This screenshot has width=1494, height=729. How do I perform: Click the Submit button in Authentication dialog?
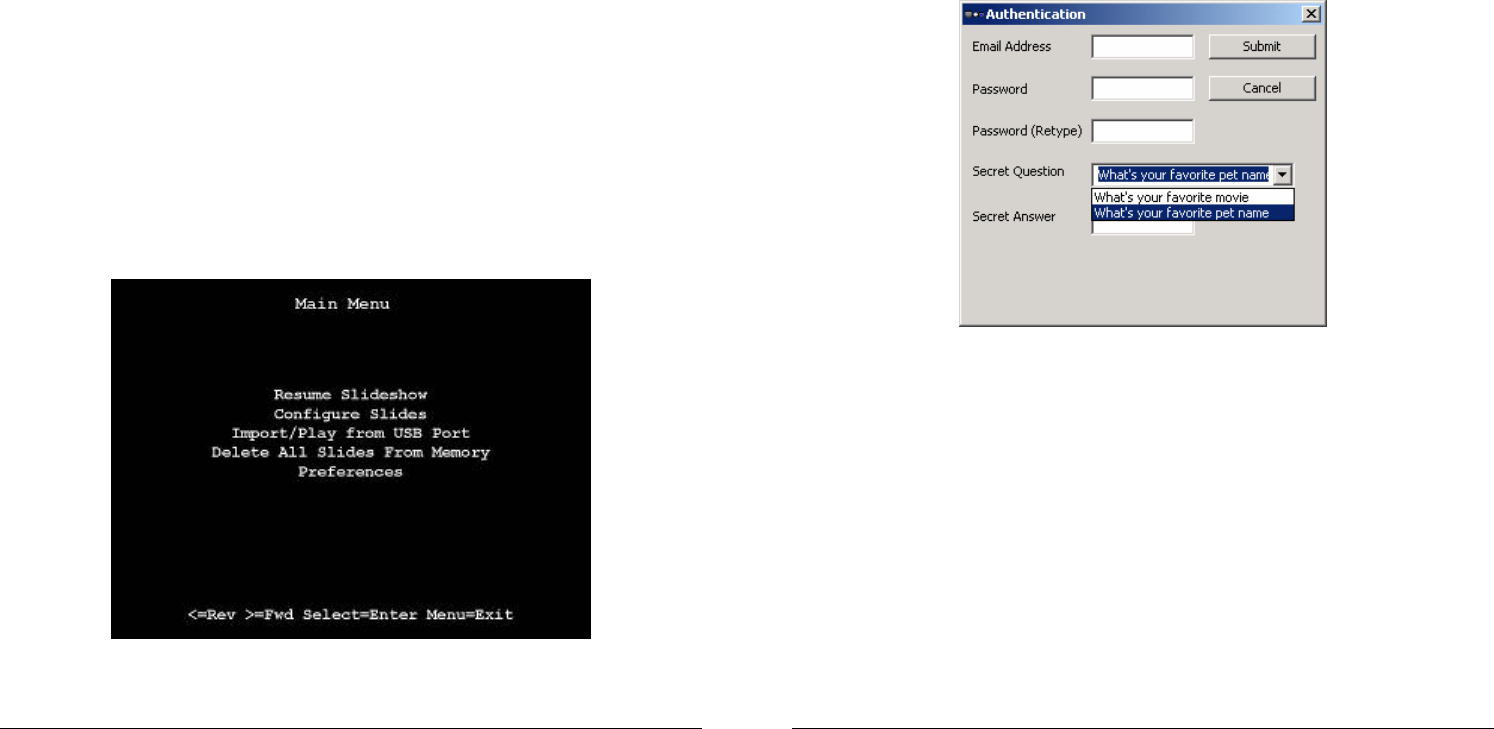coord(1262,46)
